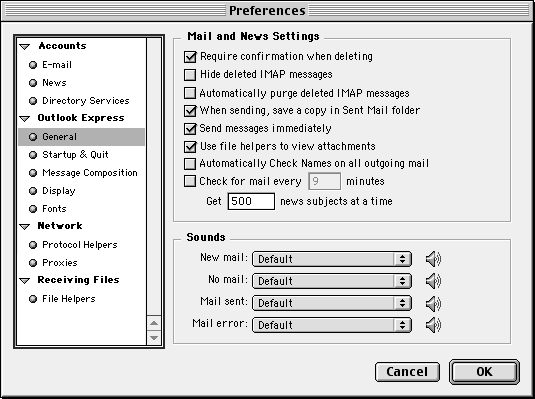Collapse the Accounts section triangle

[x=25, y=47]
